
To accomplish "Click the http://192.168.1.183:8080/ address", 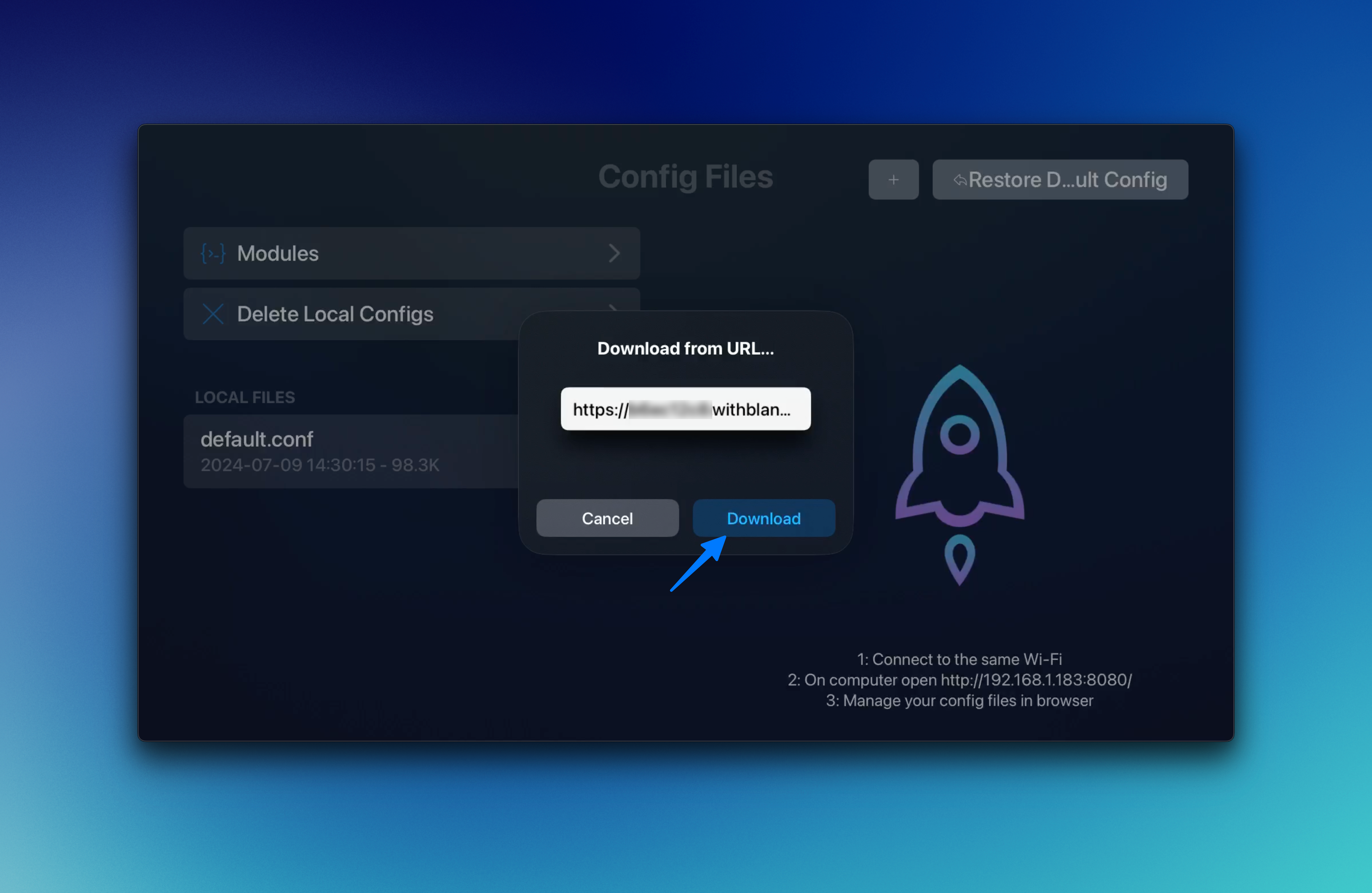I will (x=1036, y=680).
